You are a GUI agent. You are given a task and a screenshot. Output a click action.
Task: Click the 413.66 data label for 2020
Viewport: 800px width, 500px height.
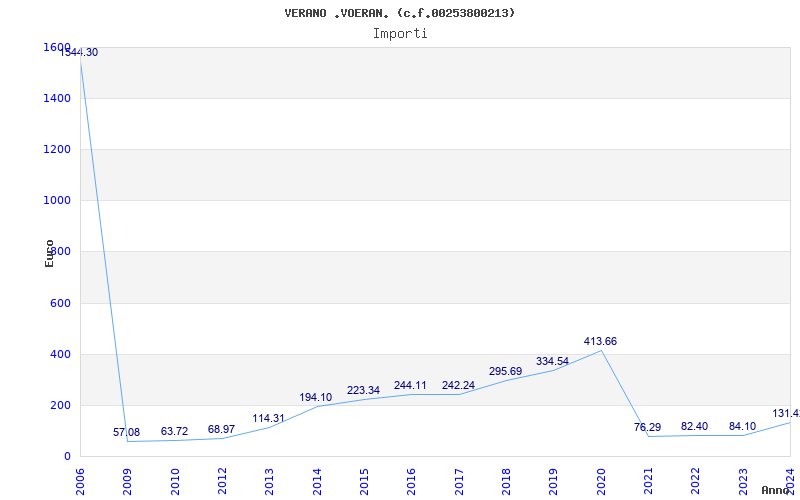[x=600, y=342]
